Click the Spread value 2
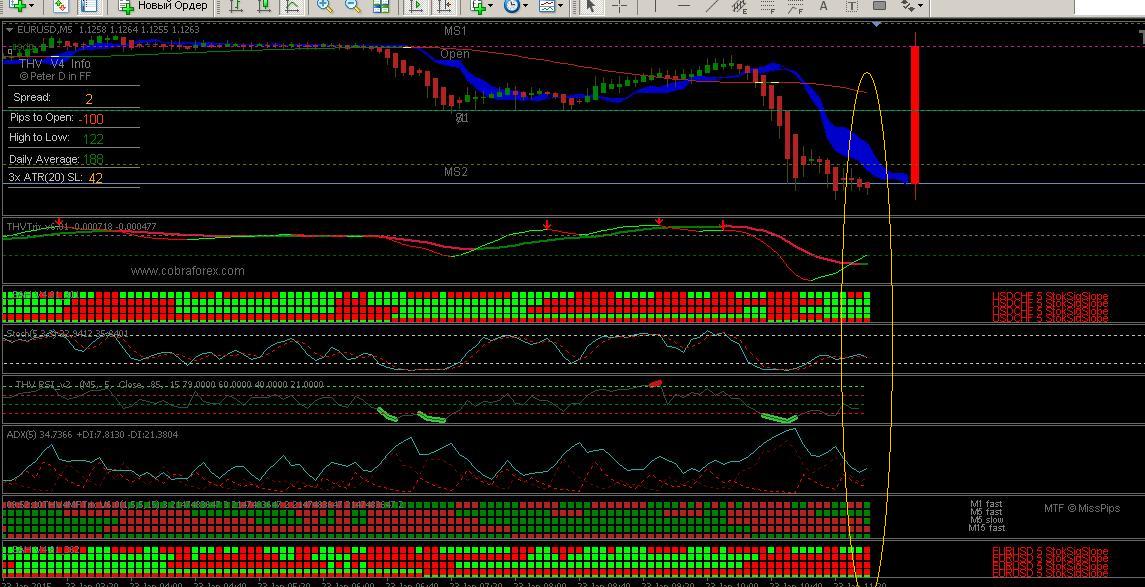This screenshot has width=1145, height=587. click(88, 99)
